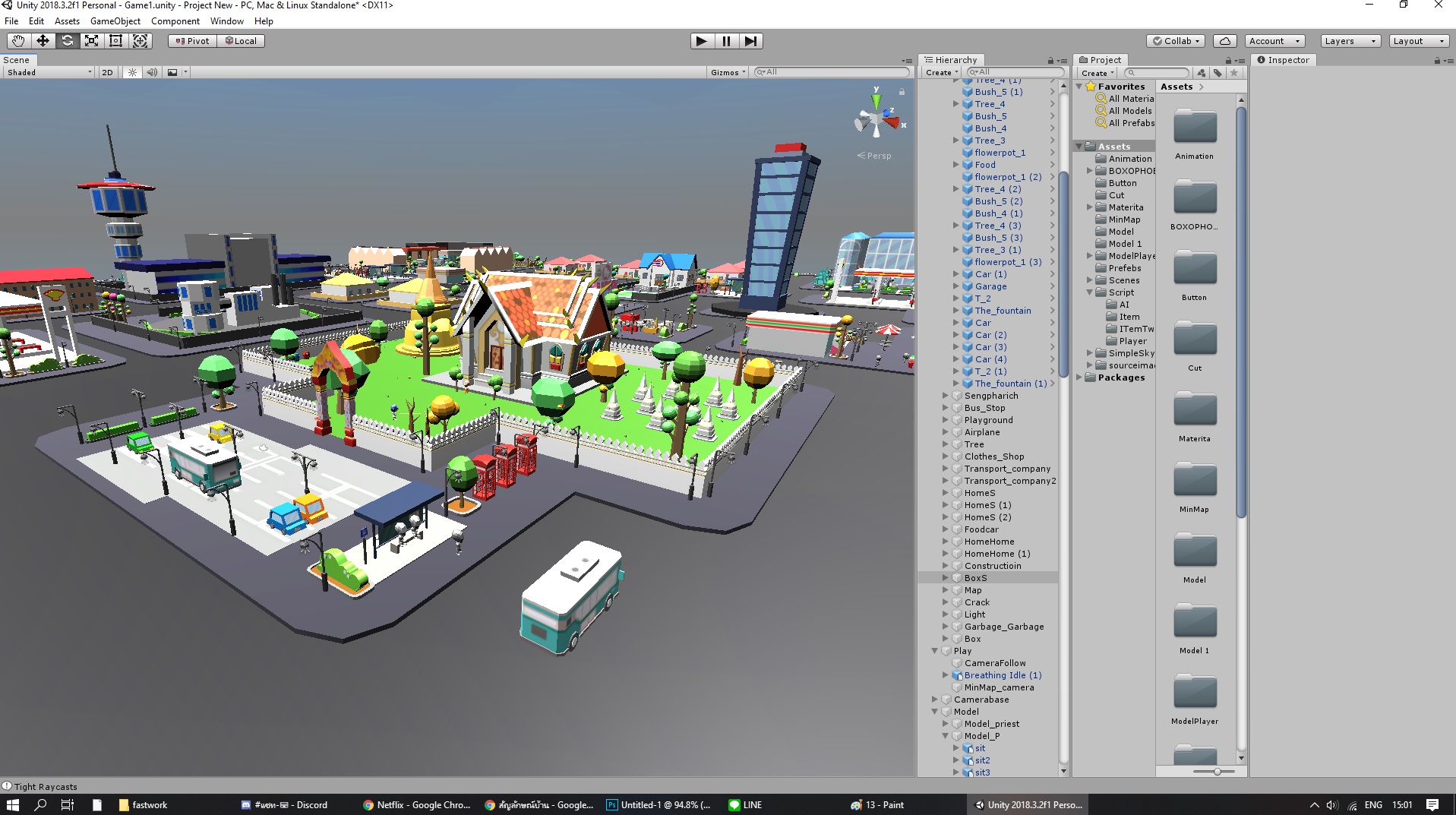Click the Project search field

coord(1155,73)
